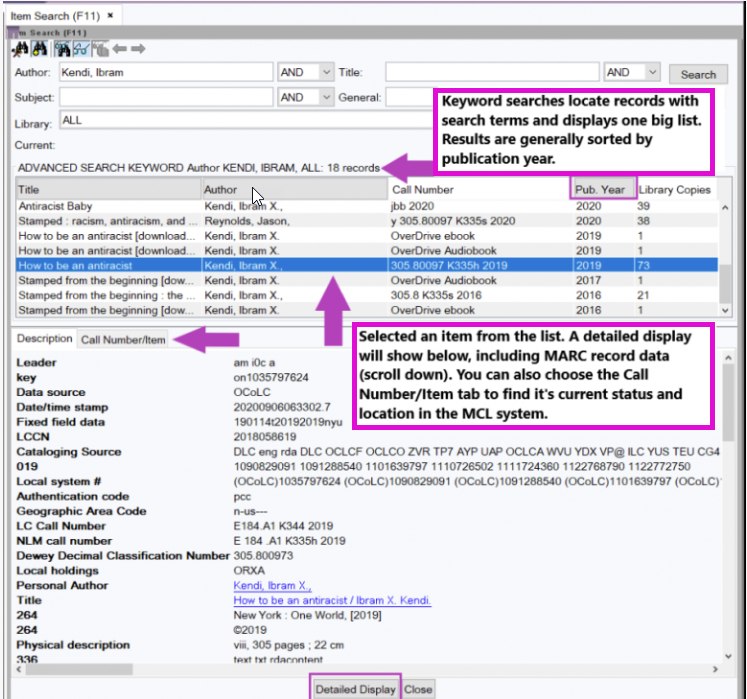This screenshot has height=699, width=747.
Task: Sort results by the Pub. Year column header
Action: (x=603, y=190)
